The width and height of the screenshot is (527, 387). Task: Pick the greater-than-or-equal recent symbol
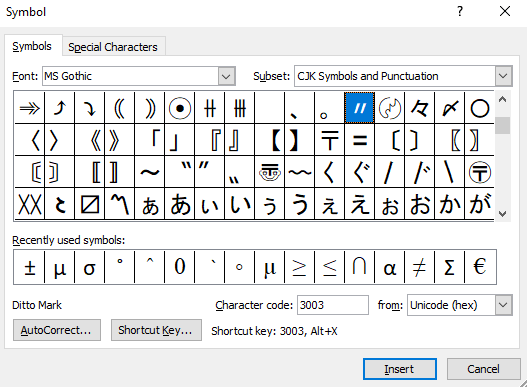299,267
